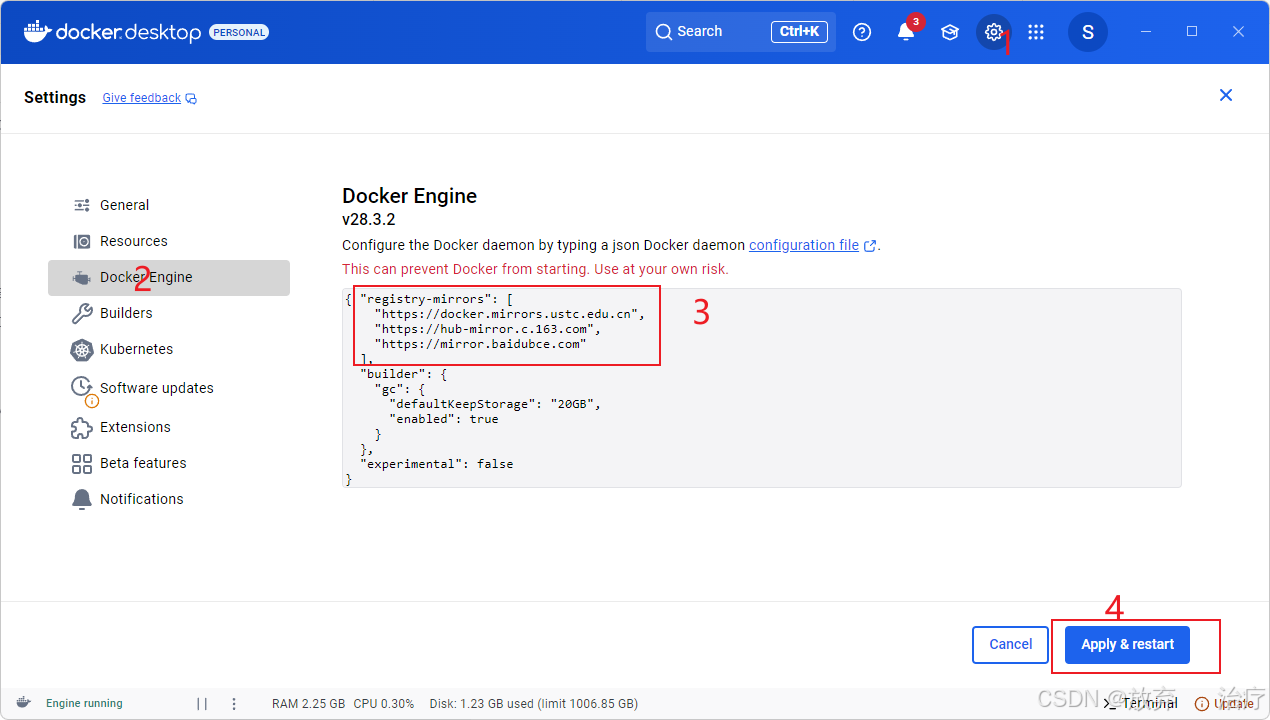The image size is (1270, 720).
Task: Select Builders in settings sidebar
Action: pyautogui.click(x=169, y=313)
